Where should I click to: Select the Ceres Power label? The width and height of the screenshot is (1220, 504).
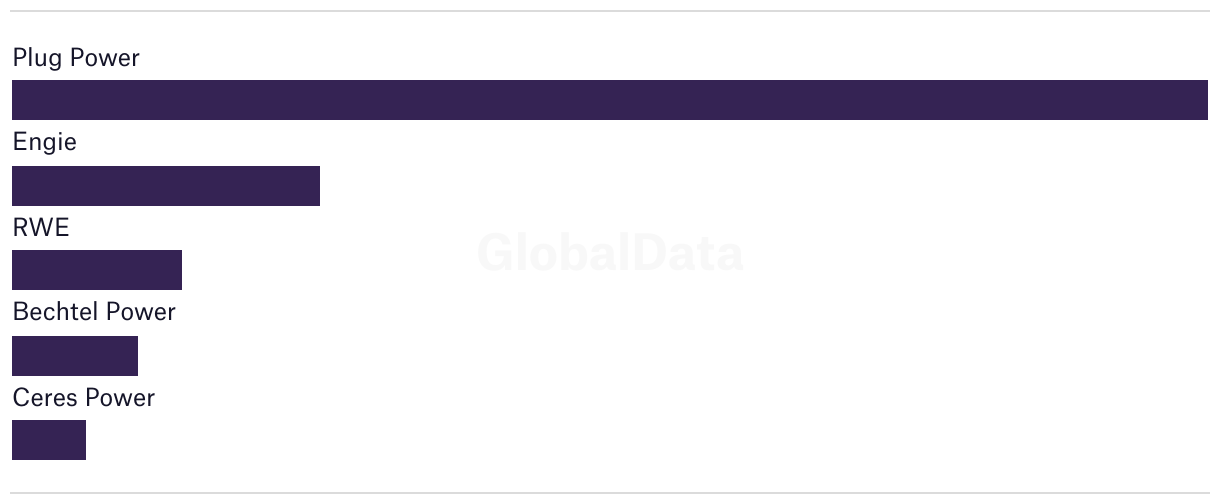click(84, 398)
